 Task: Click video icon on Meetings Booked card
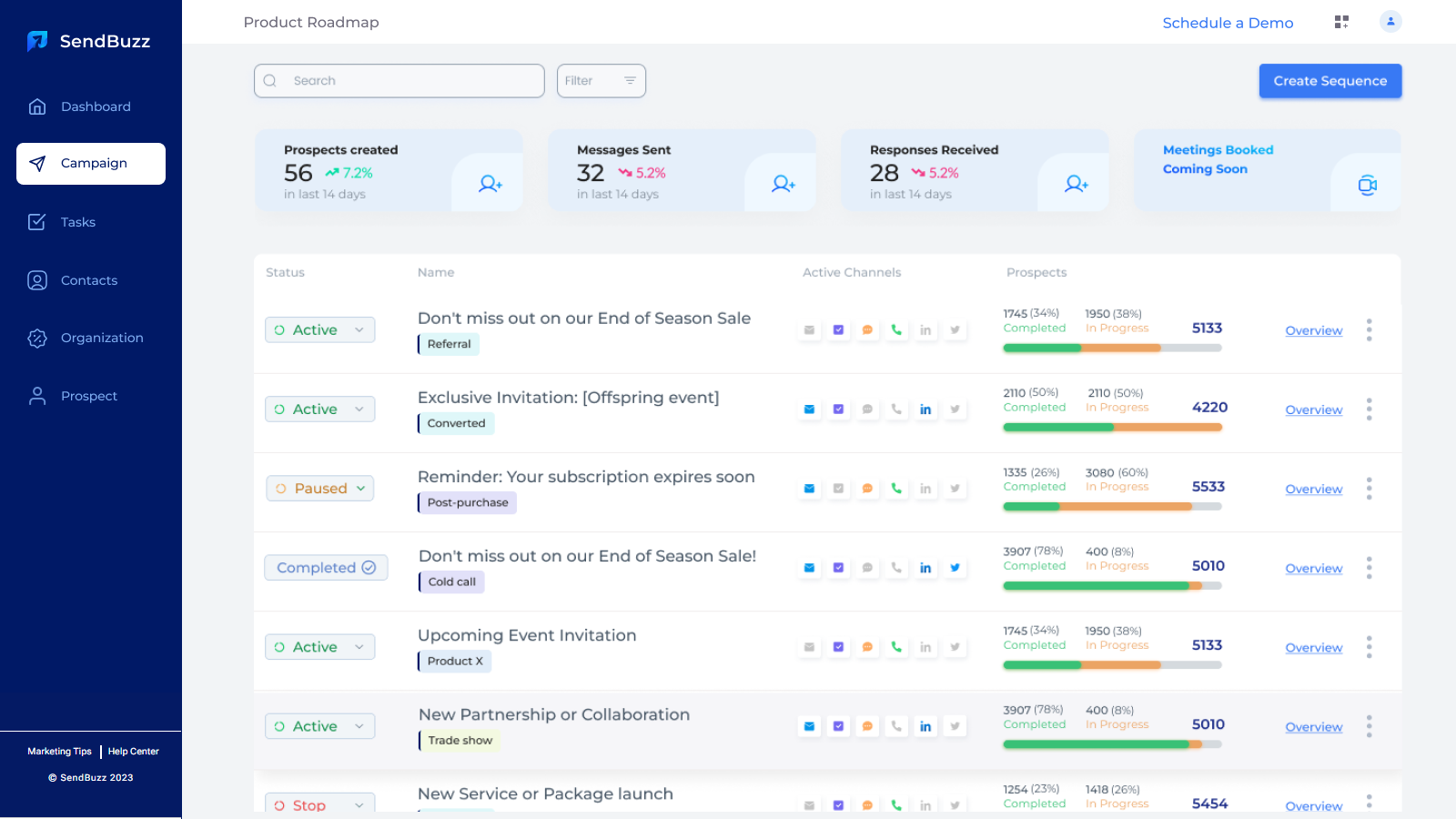(x=1367, y=186)
